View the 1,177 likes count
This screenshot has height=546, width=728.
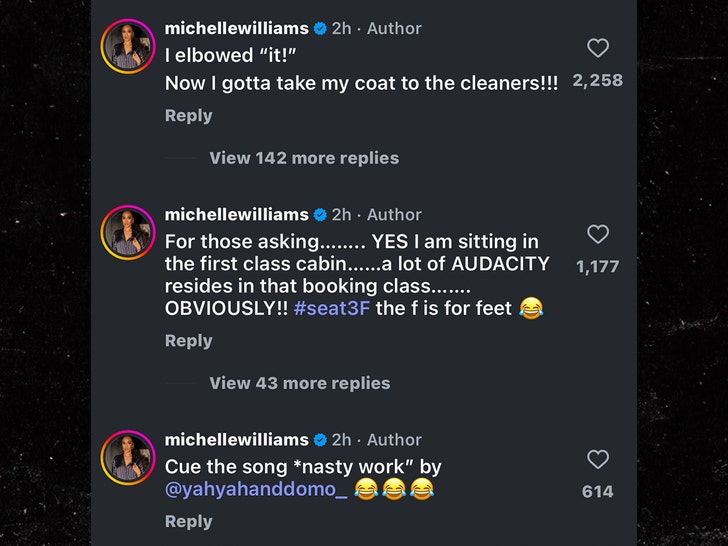click(597, 267)
